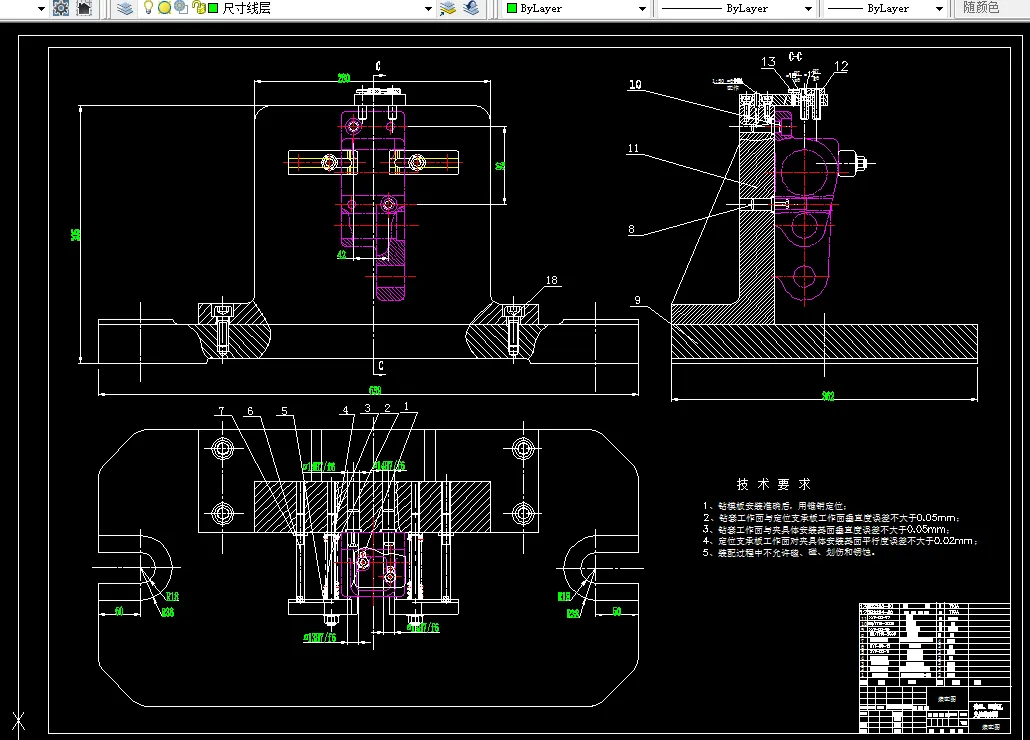Select the 290 top width dimension

pos(344,78)
